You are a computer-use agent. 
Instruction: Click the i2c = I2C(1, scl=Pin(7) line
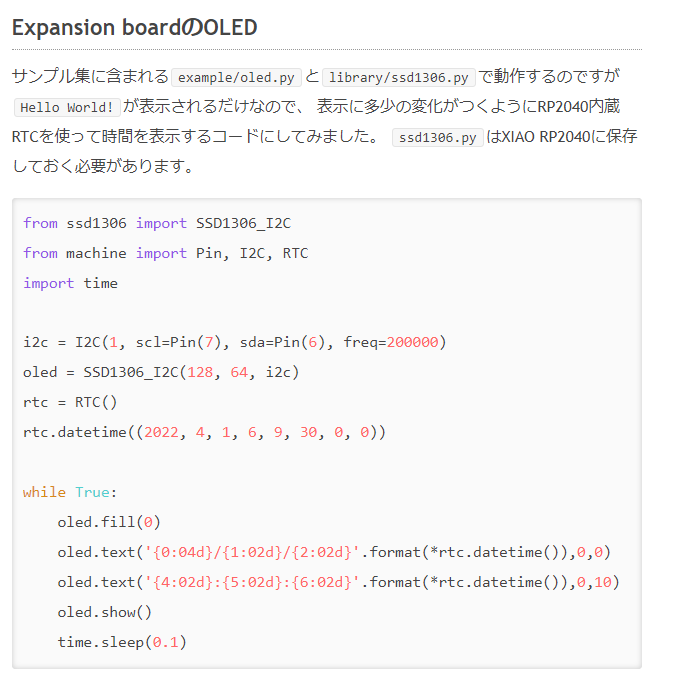tap(235, 342)
